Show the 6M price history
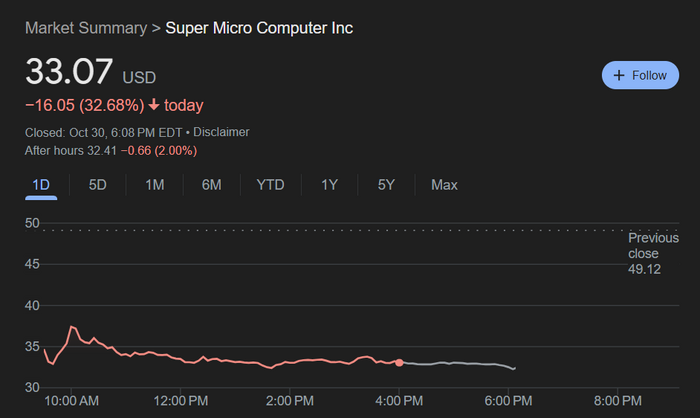Image resolution: width=700 pixels, height=418 pixels. coord(211,185)
